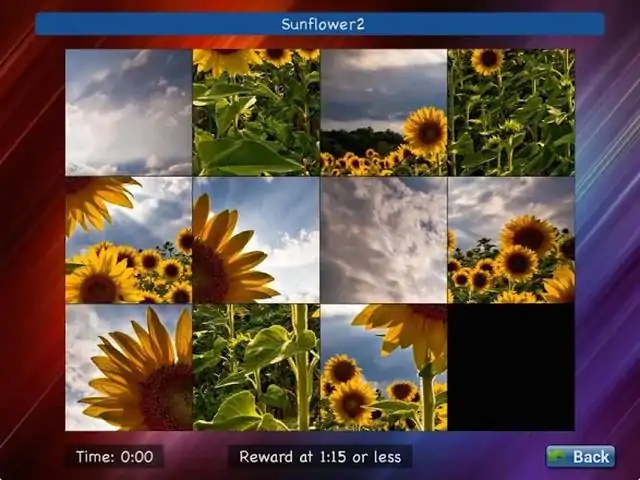Tap the bottom-row thick green stalk tile

point(256,368)
